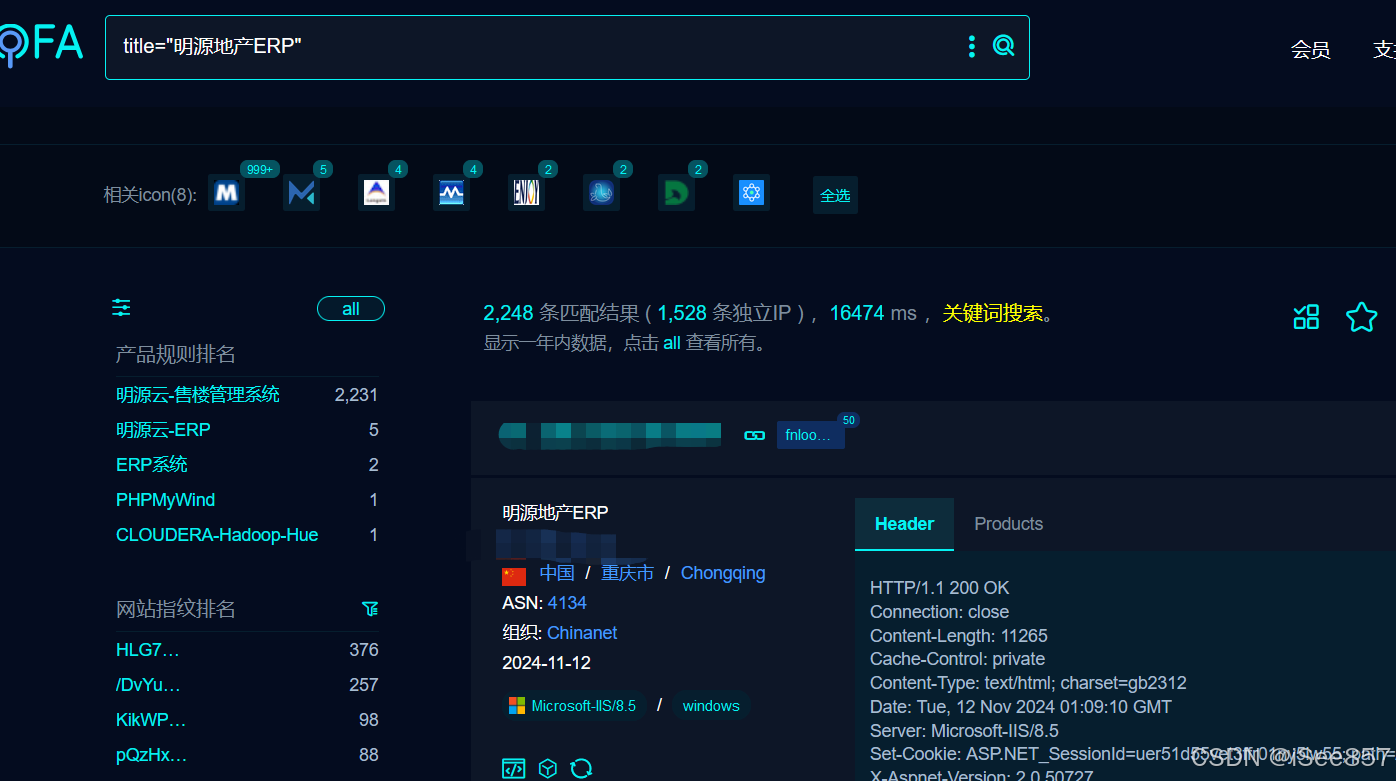This screenshot has width=1396, height=781.
Task: Click the Content-Length: 11265 line
Action: click(x=959, y=636)
